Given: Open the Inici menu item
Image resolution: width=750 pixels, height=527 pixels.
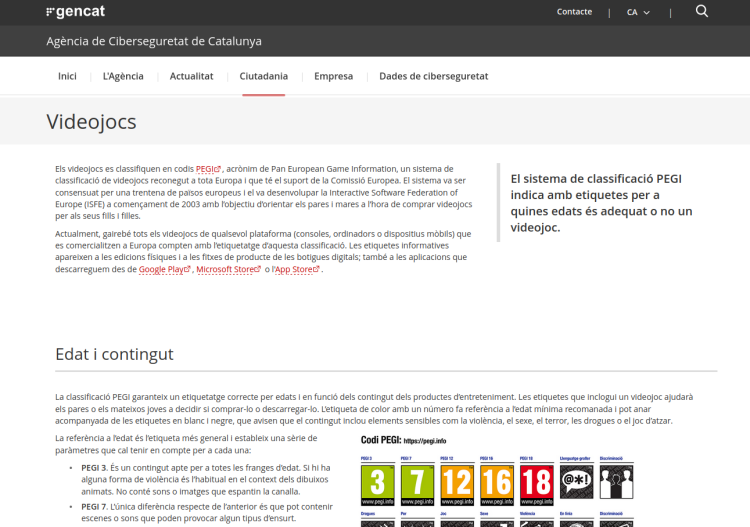Looking at the screenshot, I should point(67,76).
